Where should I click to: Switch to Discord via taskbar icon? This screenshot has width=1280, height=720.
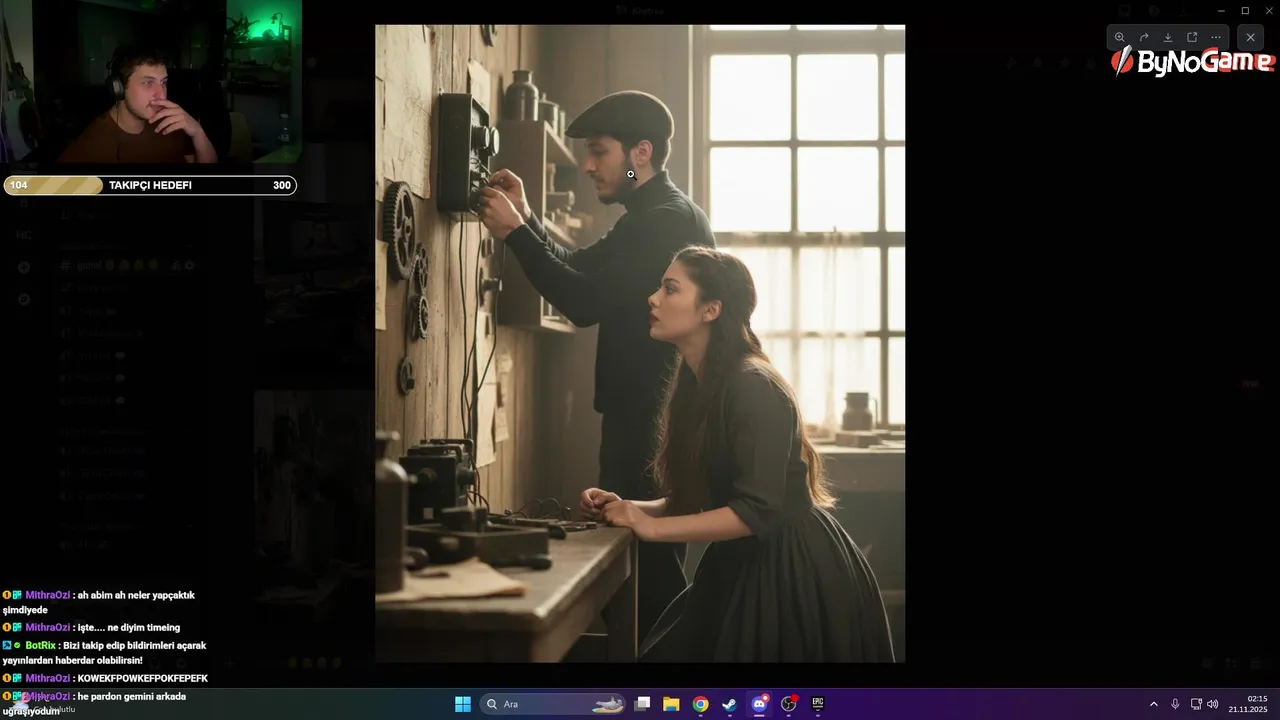coord(759,704)
